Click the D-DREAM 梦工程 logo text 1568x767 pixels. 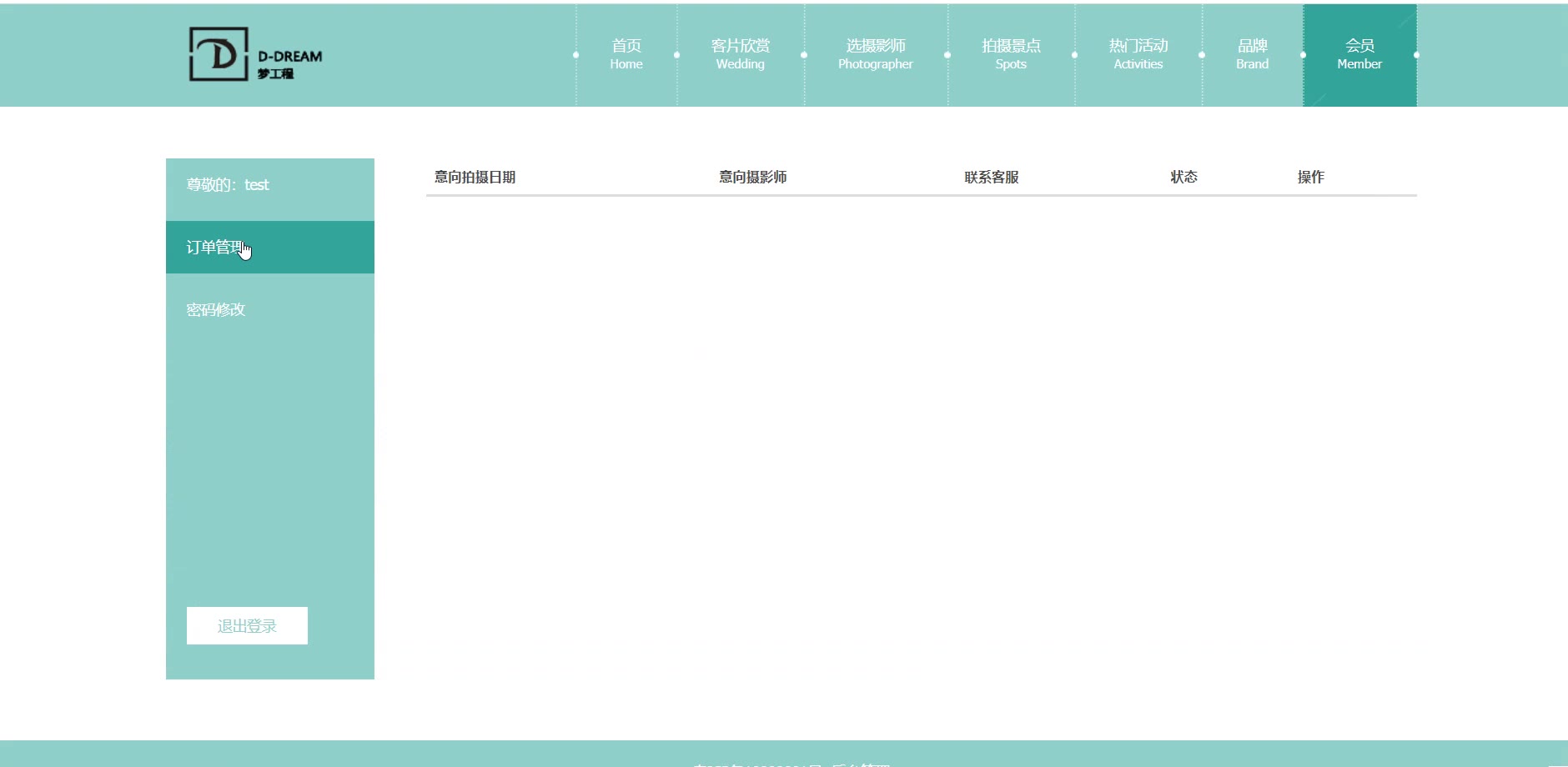coord(289,64)
